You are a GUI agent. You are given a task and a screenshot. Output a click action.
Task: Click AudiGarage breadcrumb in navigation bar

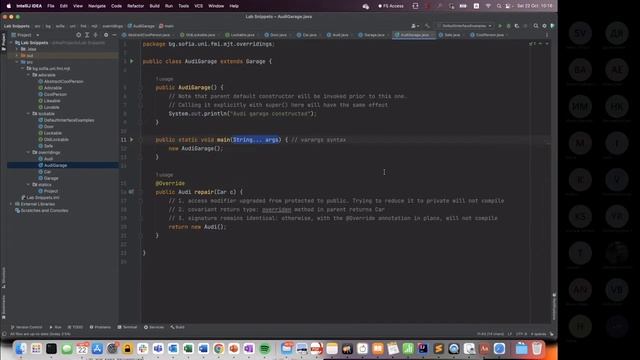(x=141, y=26)
